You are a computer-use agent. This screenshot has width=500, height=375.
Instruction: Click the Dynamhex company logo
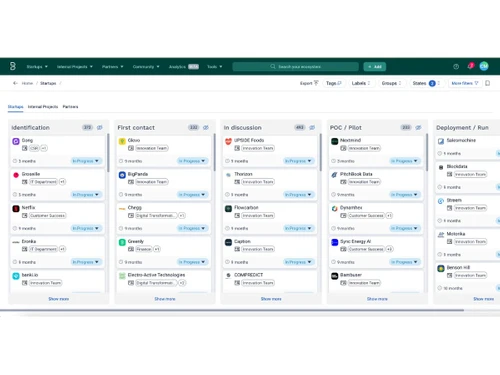point(335,209)
